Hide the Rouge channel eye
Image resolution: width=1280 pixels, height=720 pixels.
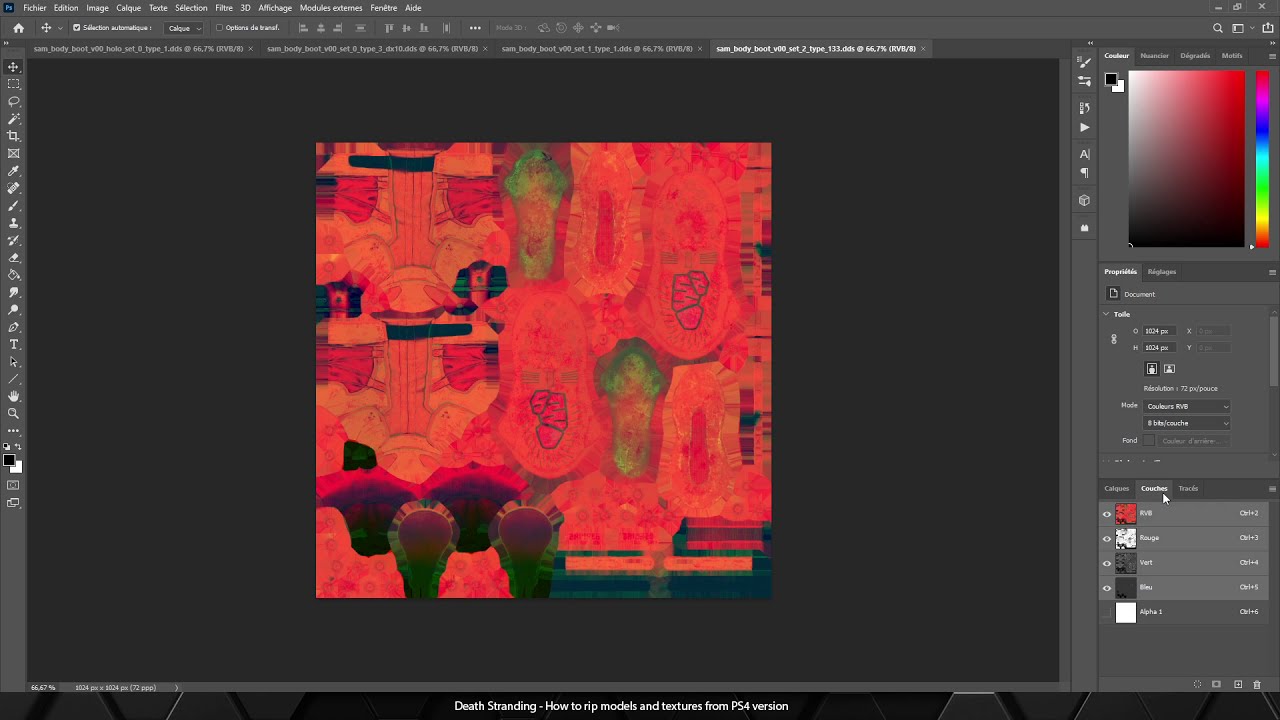tap(1107, 538)
